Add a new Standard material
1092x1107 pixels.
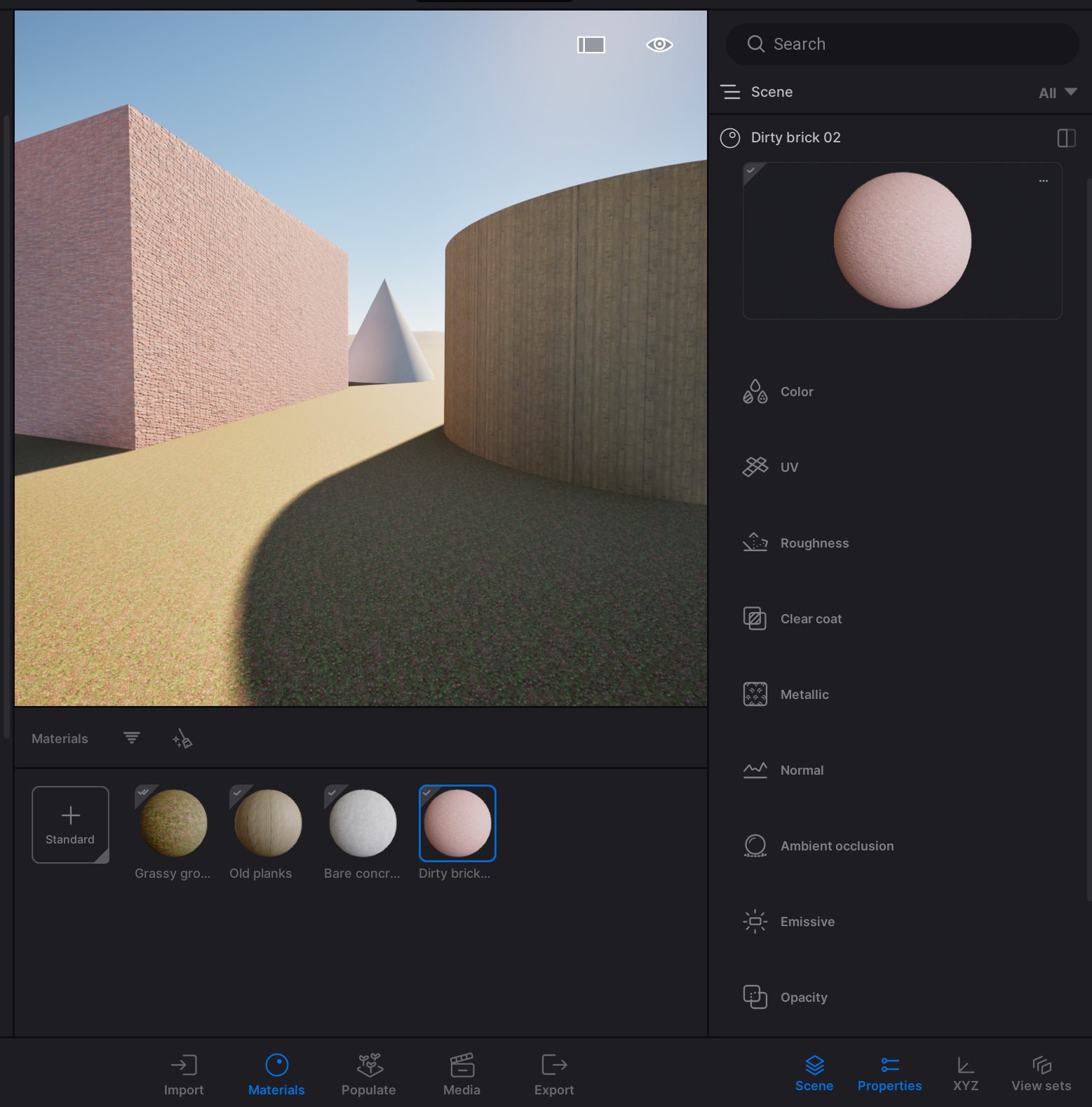(70, 824)
